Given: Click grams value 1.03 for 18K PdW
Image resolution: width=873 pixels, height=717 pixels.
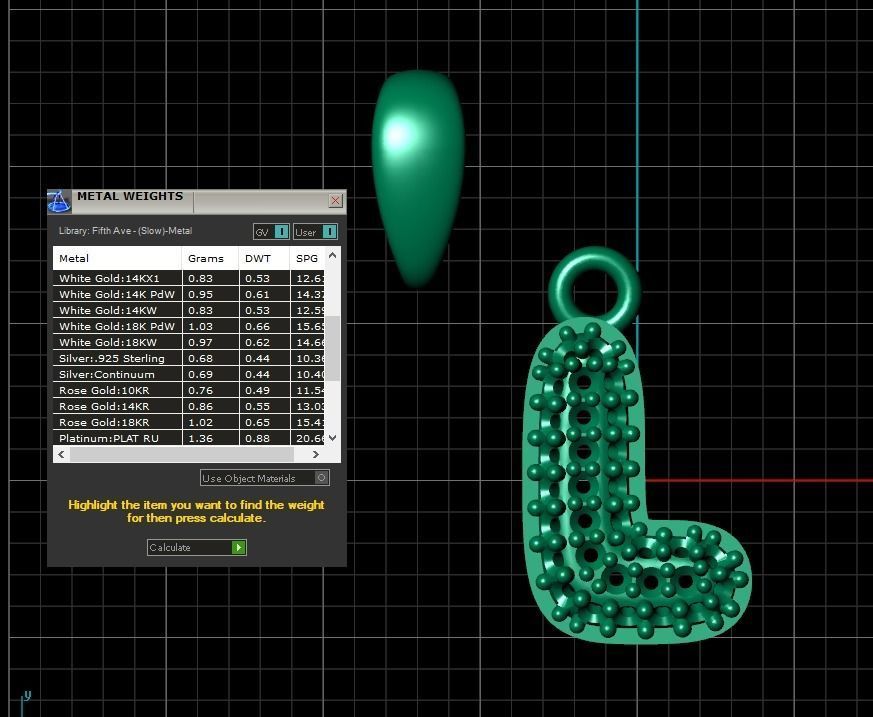Looking at the screenshot, I should coord(200,326).
